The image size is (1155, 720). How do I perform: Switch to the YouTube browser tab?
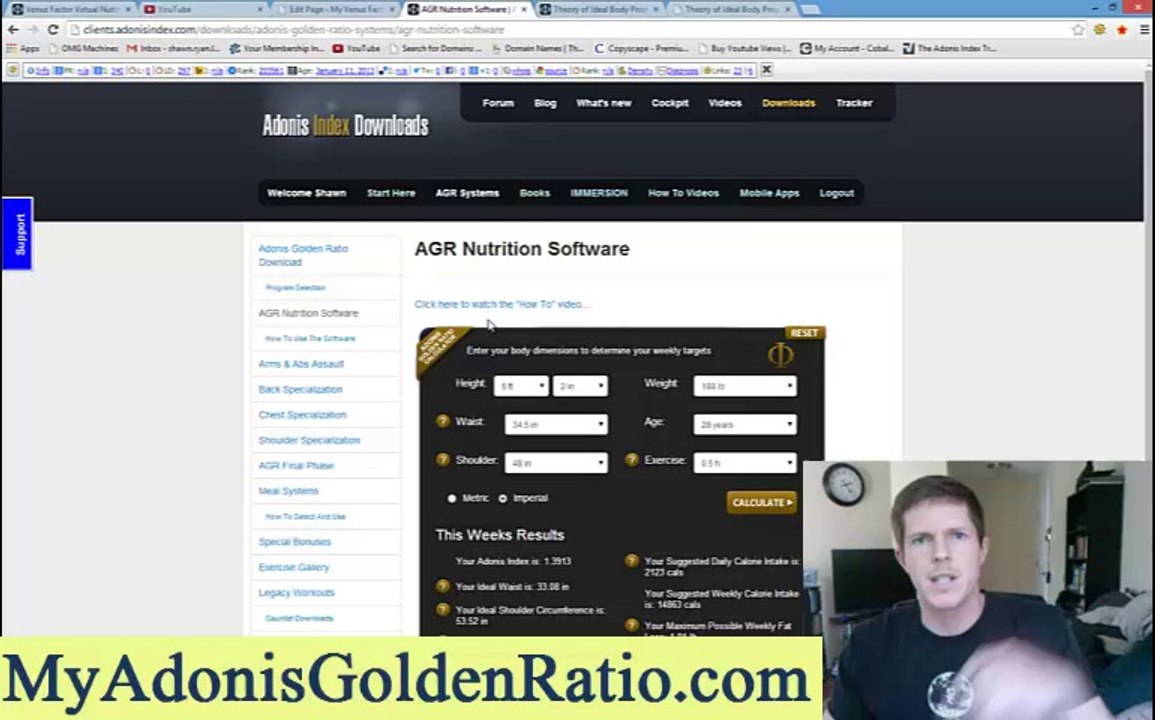point(203,10)
